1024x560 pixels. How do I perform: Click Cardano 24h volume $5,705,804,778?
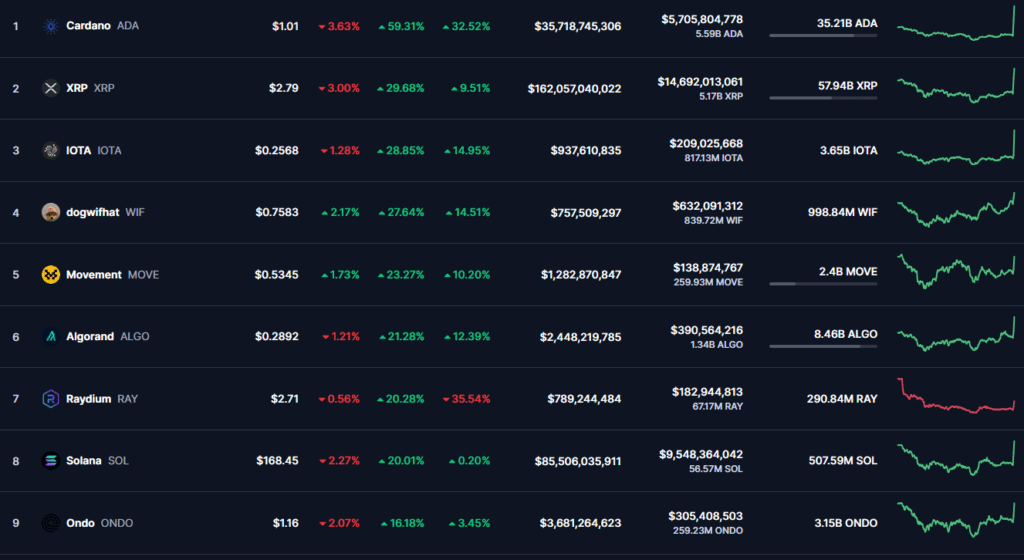pos(702,20)
